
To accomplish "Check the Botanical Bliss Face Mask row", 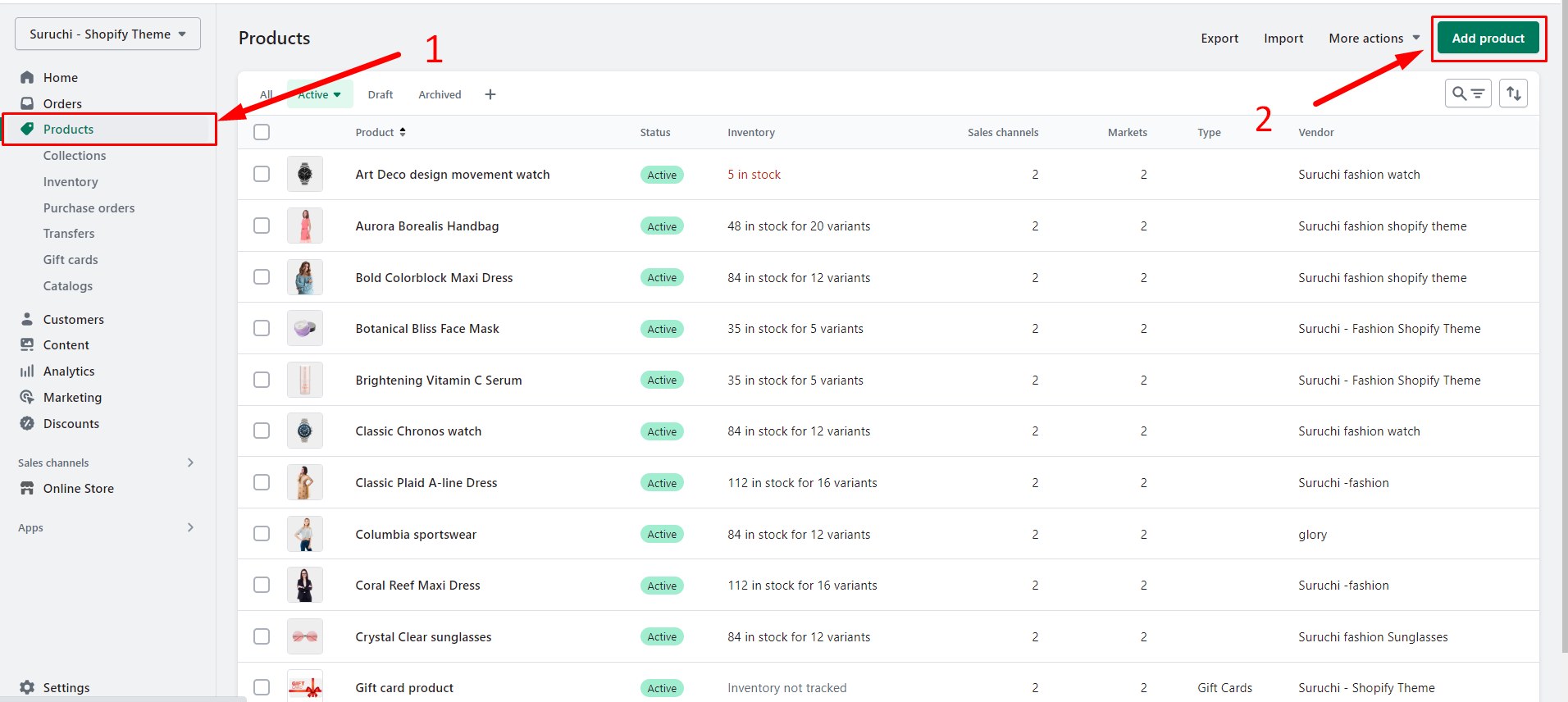I will coord(262,328).
